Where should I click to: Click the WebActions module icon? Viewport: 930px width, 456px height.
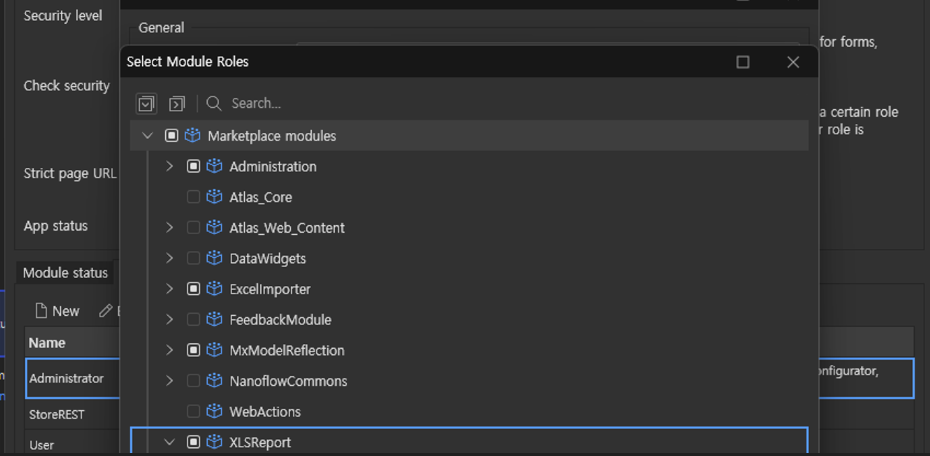pyautogui.click(x=214, y=412)
